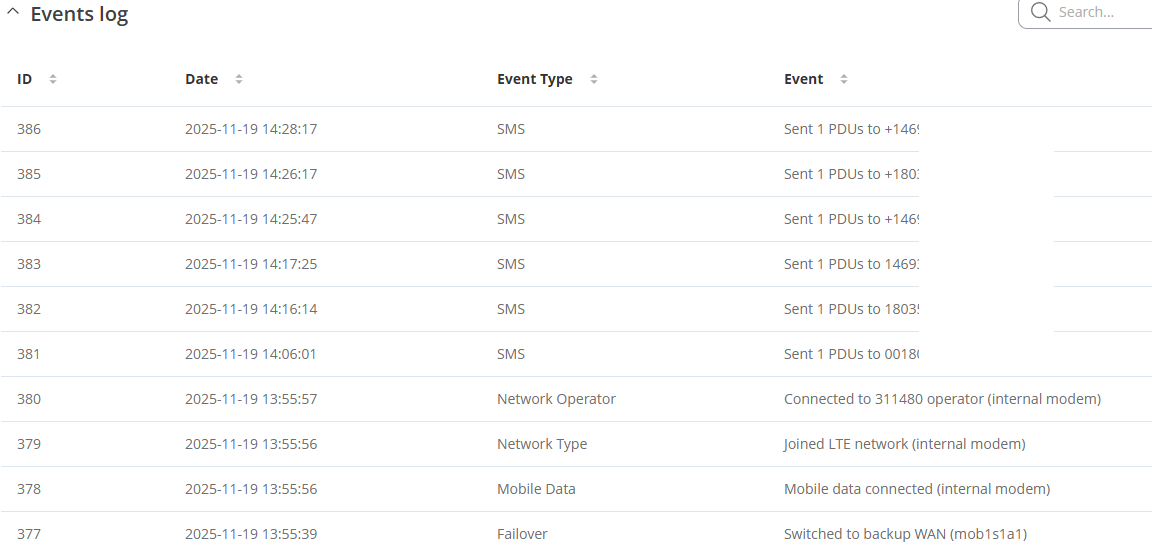Click 'Connected to 311480 operator' event text

(941, 399)
